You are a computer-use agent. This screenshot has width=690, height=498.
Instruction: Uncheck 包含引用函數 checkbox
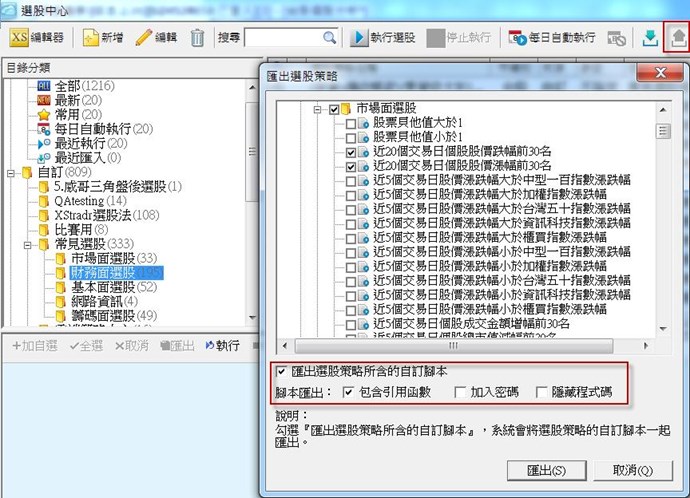tap(348, 391)
